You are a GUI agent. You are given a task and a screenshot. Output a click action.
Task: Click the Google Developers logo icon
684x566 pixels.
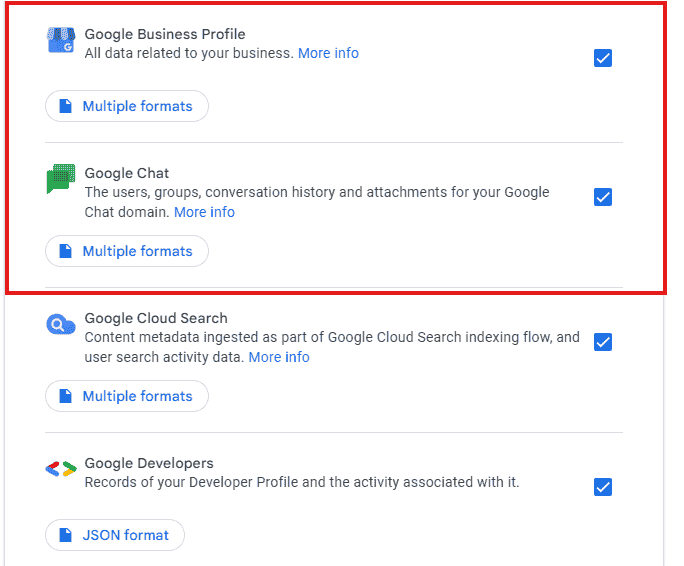tap(61, 469)
